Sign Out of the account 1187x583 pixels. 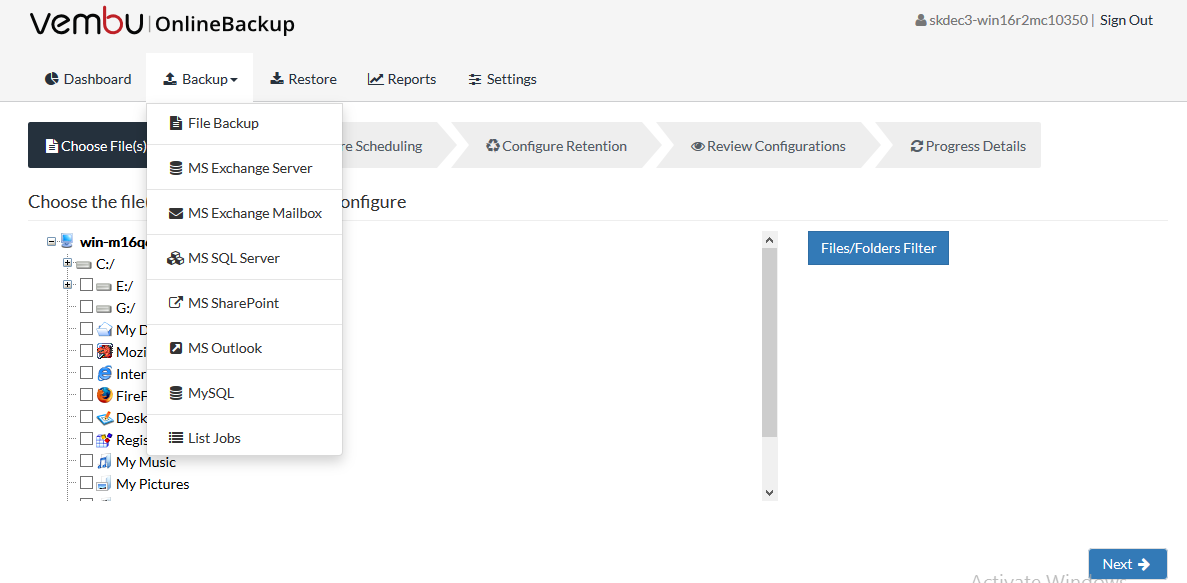[1126, 20]
